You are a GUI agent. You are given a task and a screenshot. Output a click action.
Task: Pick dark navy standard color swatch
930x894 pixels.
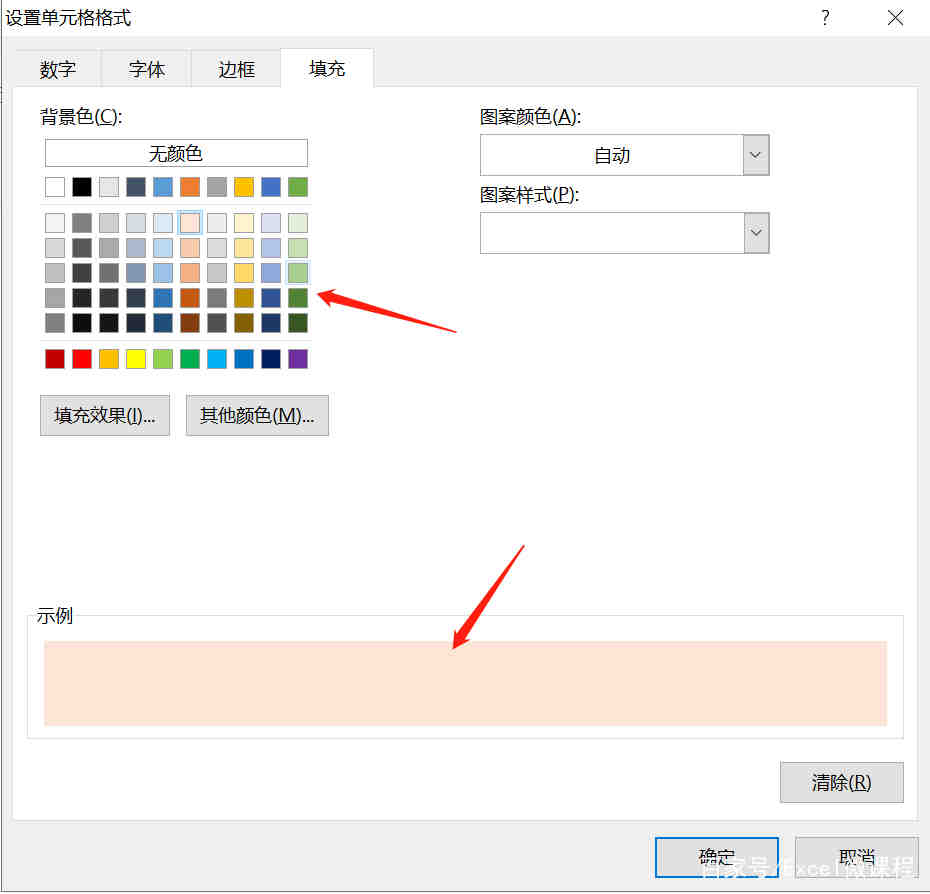(x=271, y=359)
